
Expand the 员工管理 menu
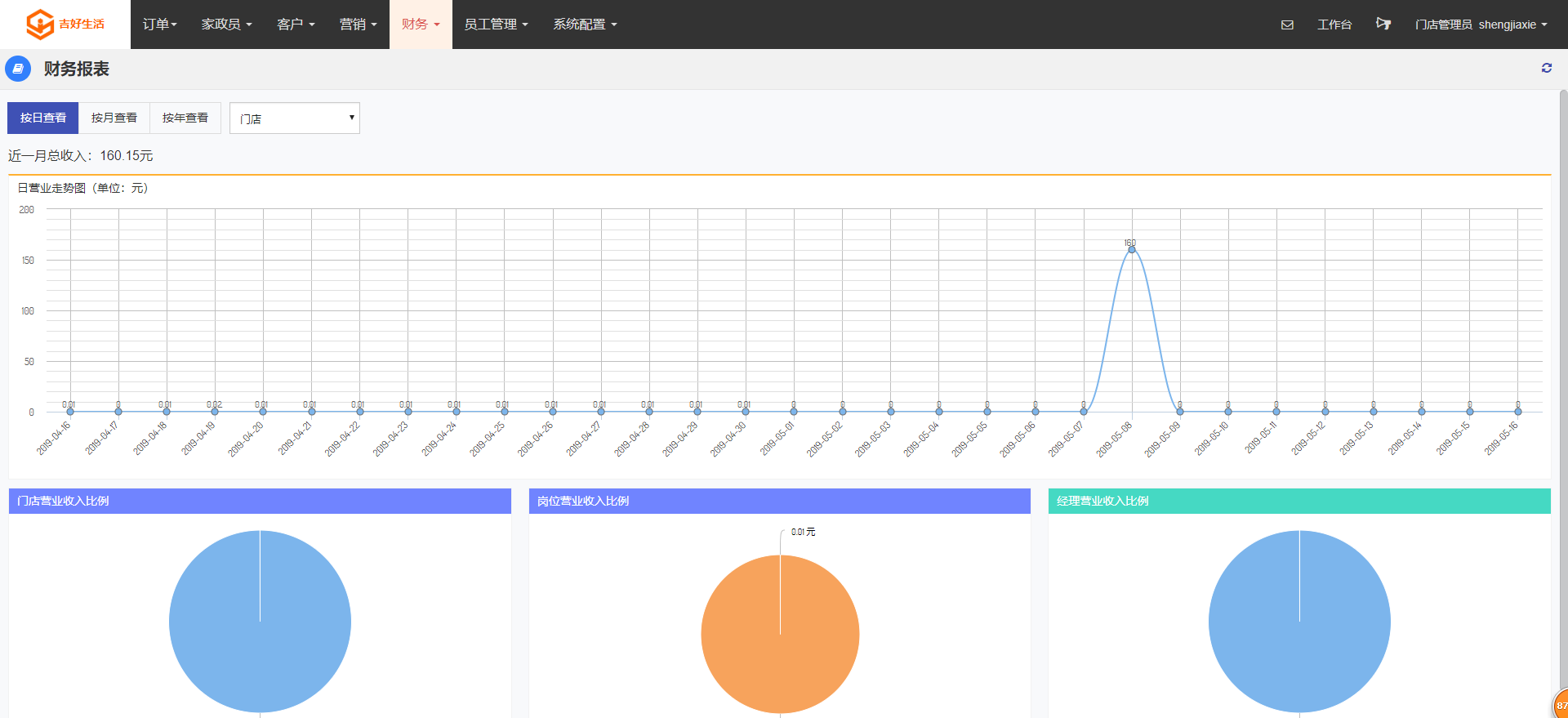tap(496, 25)
